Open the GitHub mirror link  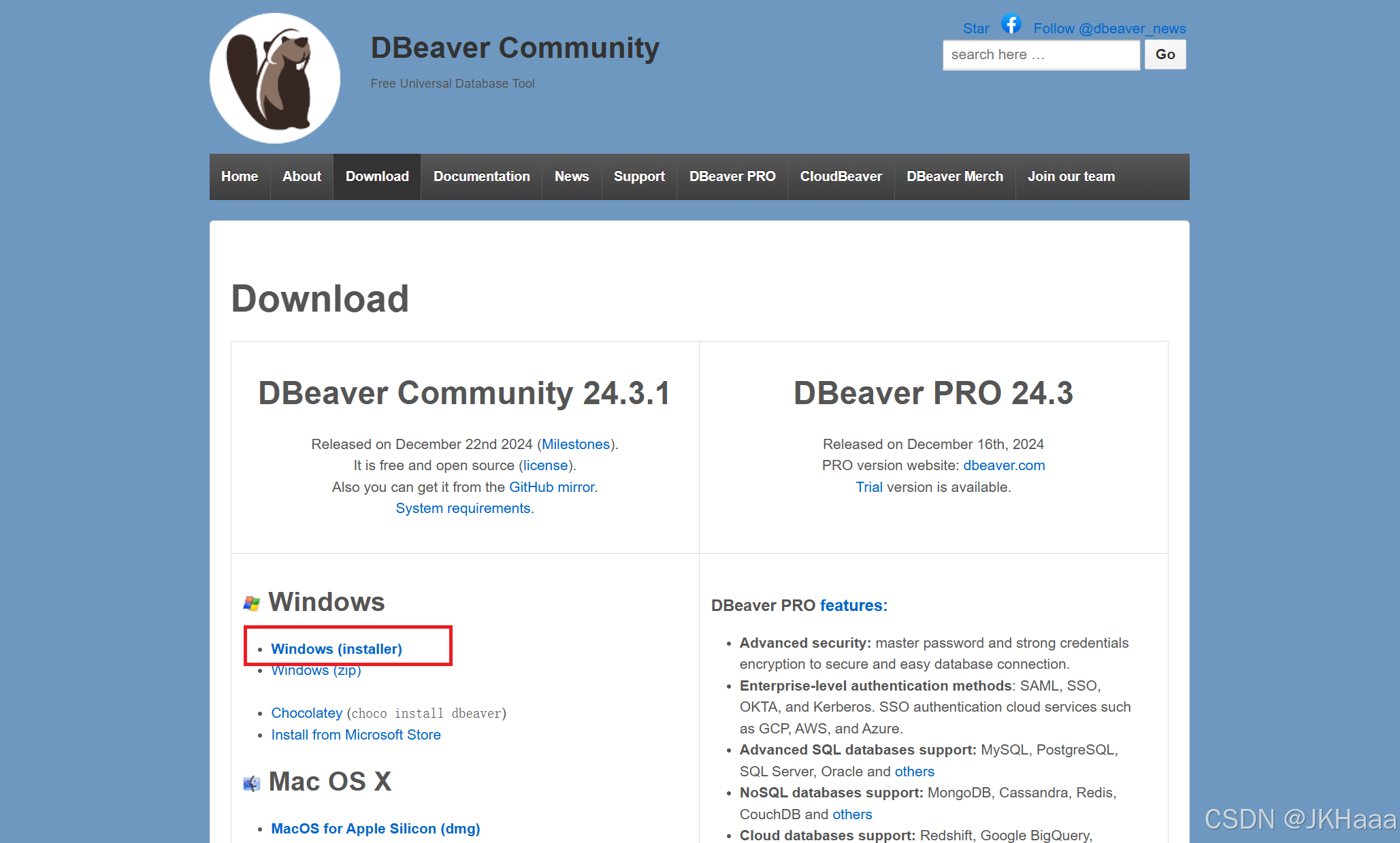tap(552, 487)
